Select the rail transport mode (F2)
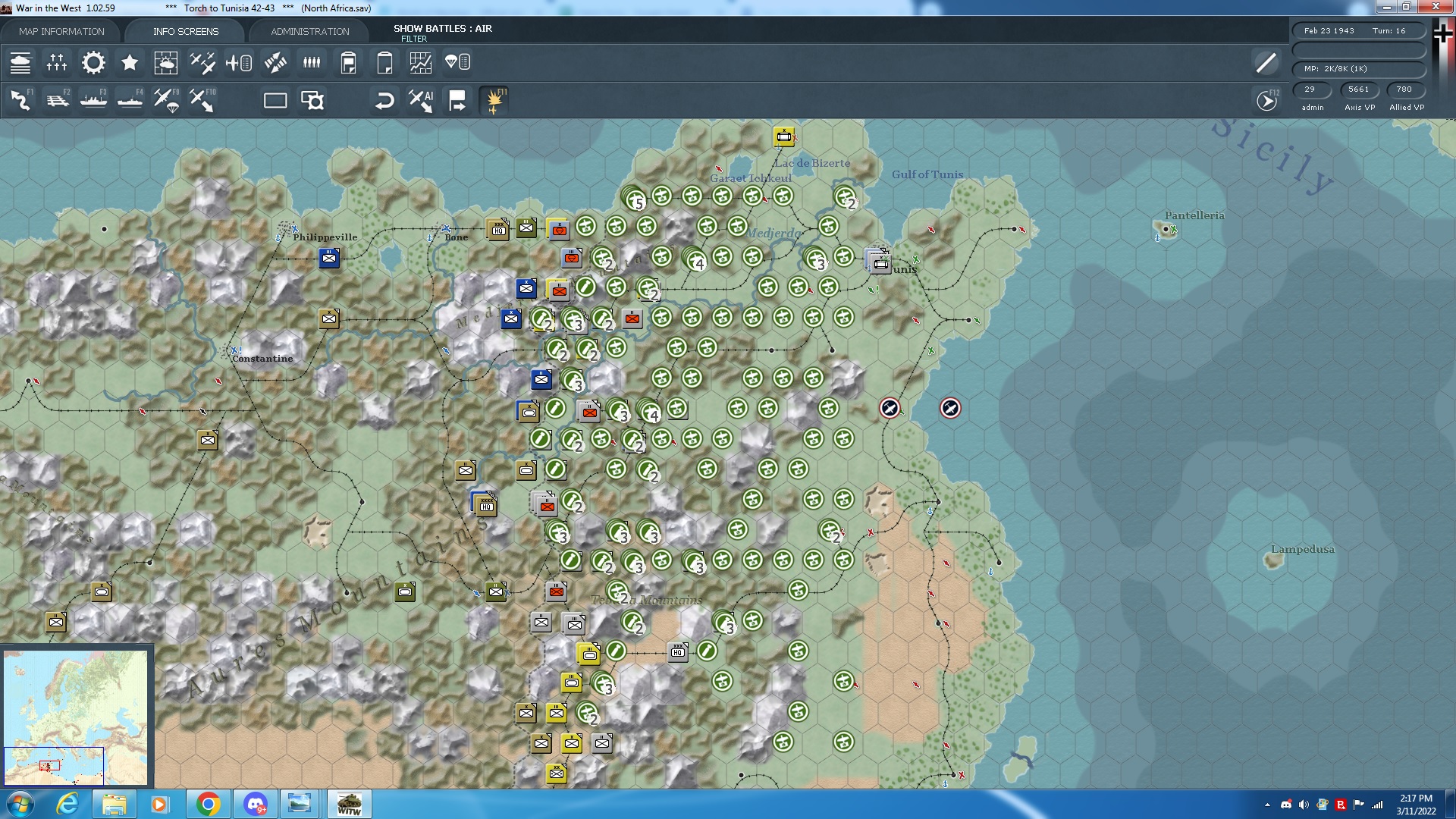 [x=56, y=99]
